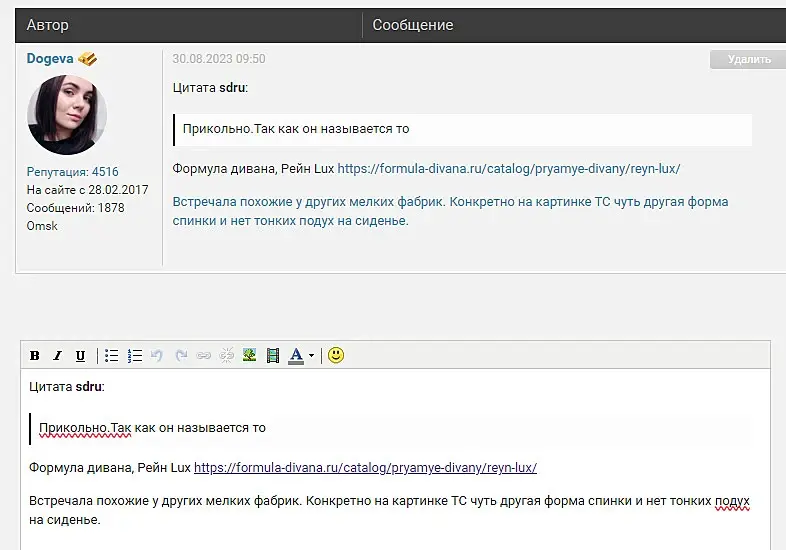Open formula-divana.ru link inside the editor
The width and height of the screenshot is (786, 550).
[365, 467]
